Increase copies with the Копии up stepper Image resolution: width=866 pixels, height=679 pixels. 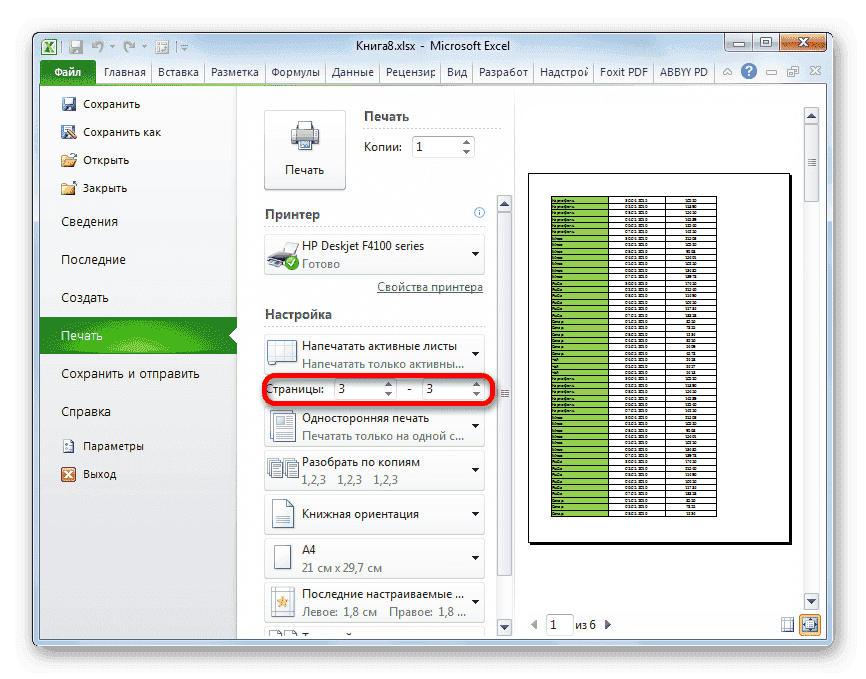tap(466, 140)
